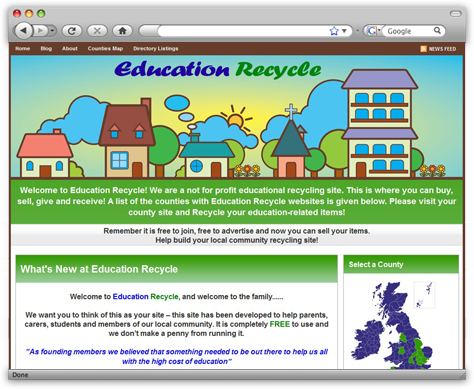
Task: Open the Google search engine selector icon
Action: tap(373, 31)
